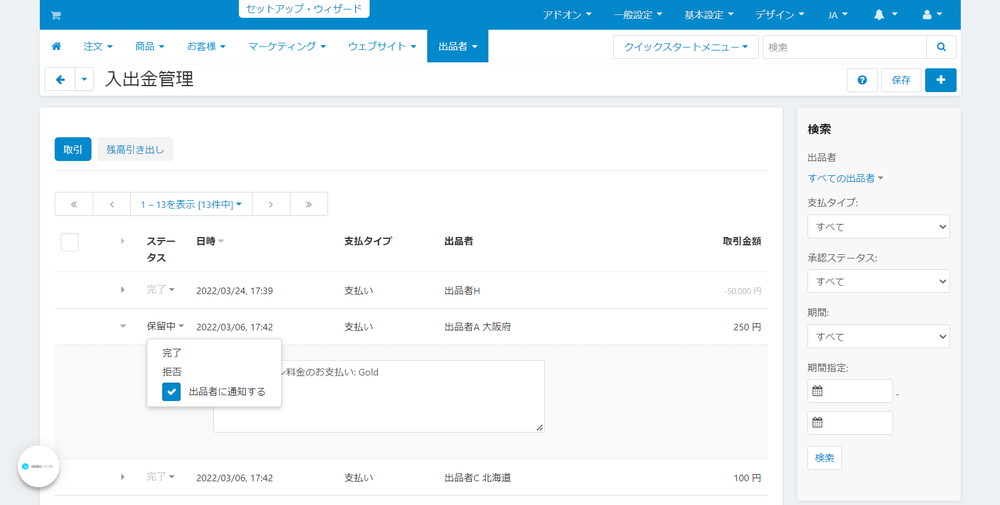Click the end date field in 期間指定
1000x505 pixels.
[x=850, y=423]
